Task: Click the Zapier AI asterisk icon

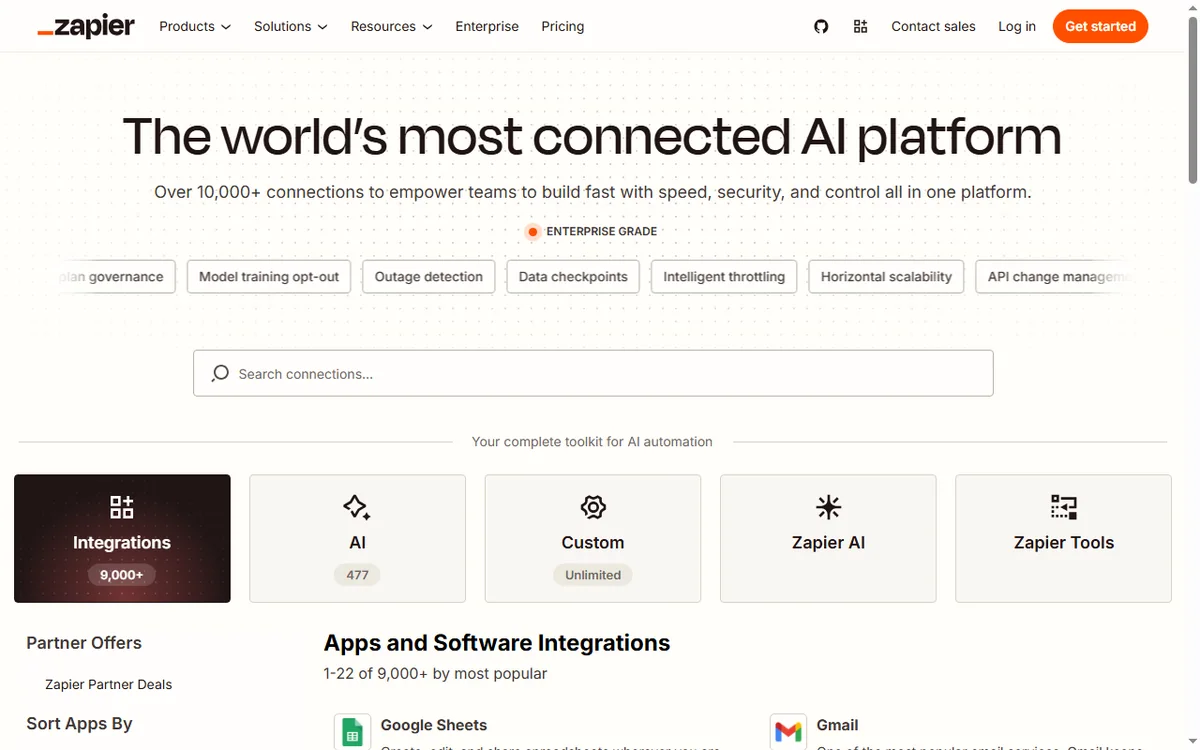Action: click(x=828, y=507)
